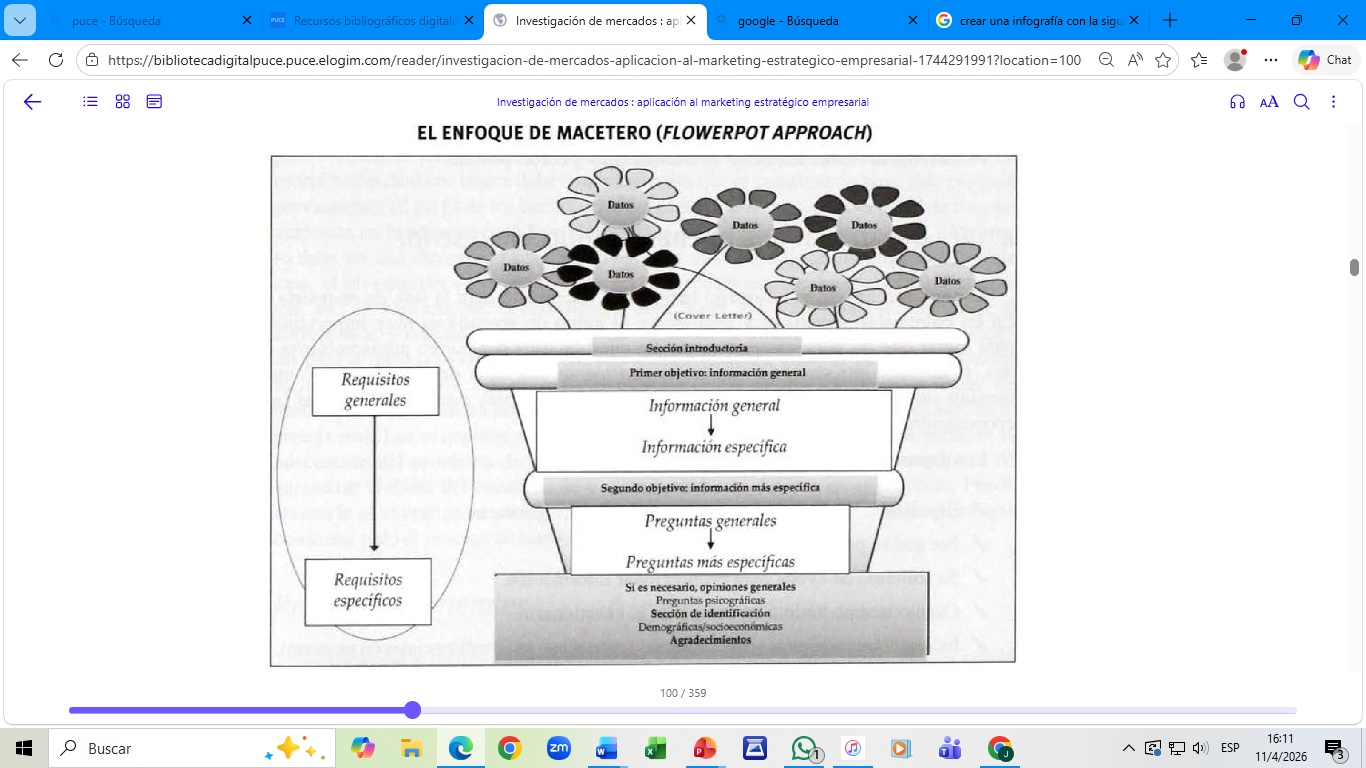
Task: Adjust text size with AA icon
Action: point(1269,101)
